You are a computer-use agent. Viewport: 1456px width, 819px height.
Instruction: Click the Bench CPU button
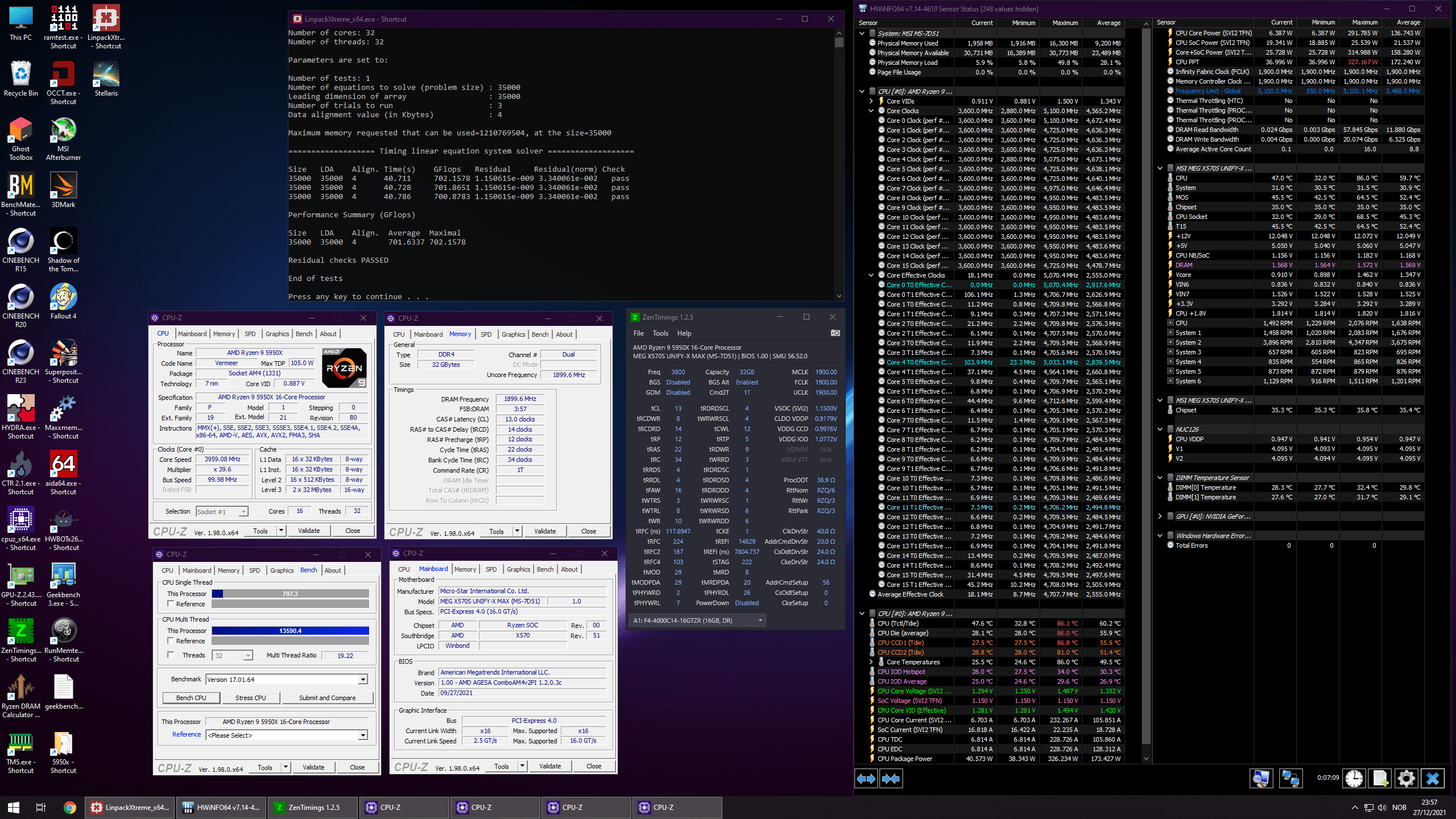pyautogui.click(x=191, y=698)
